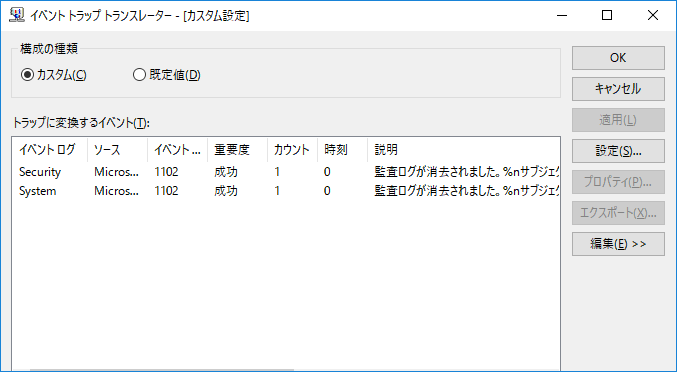Expand the dialog with 編集(E) >>

pyautogui.click(x=618, y=244)
